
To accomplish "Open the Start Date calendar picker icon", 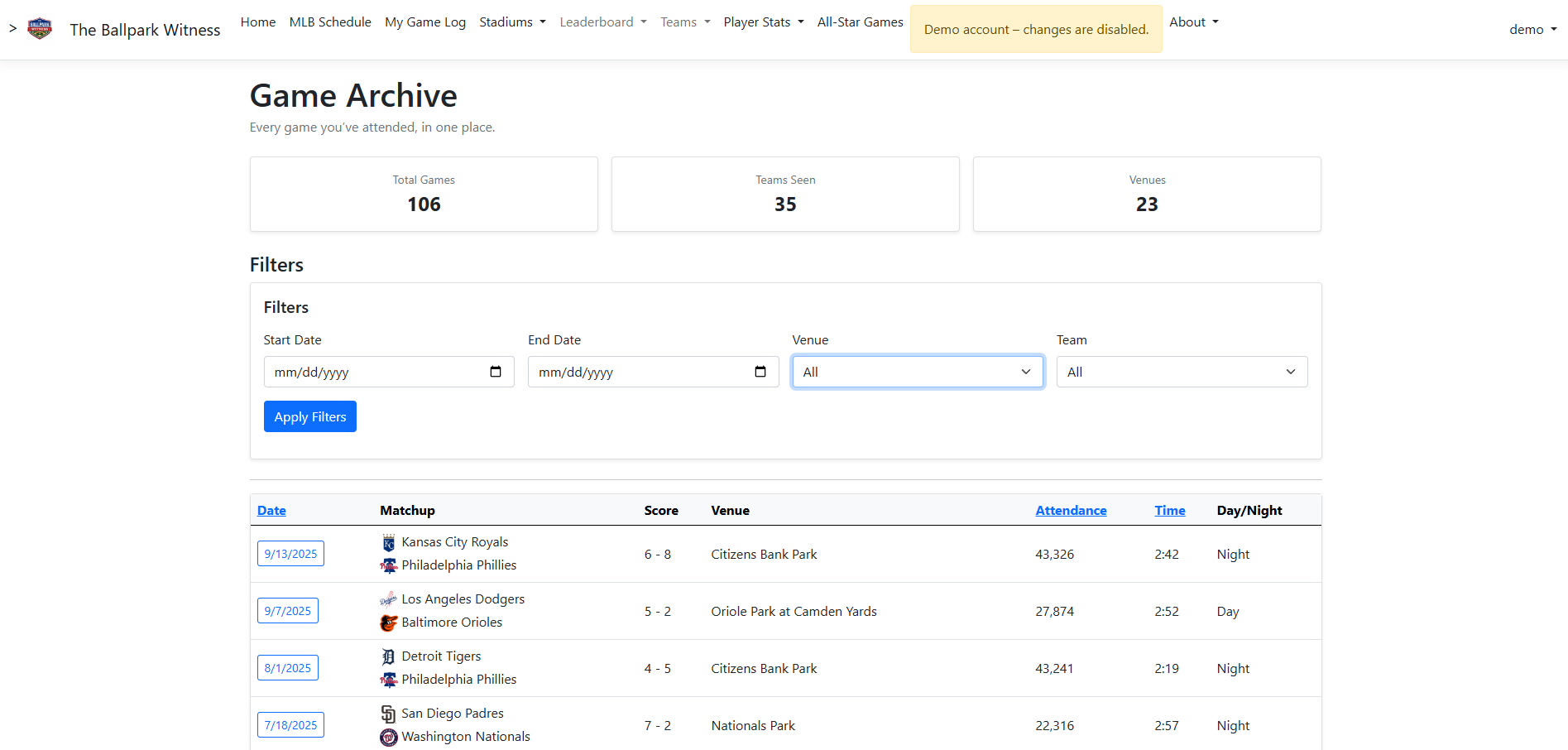I will 496,372.
